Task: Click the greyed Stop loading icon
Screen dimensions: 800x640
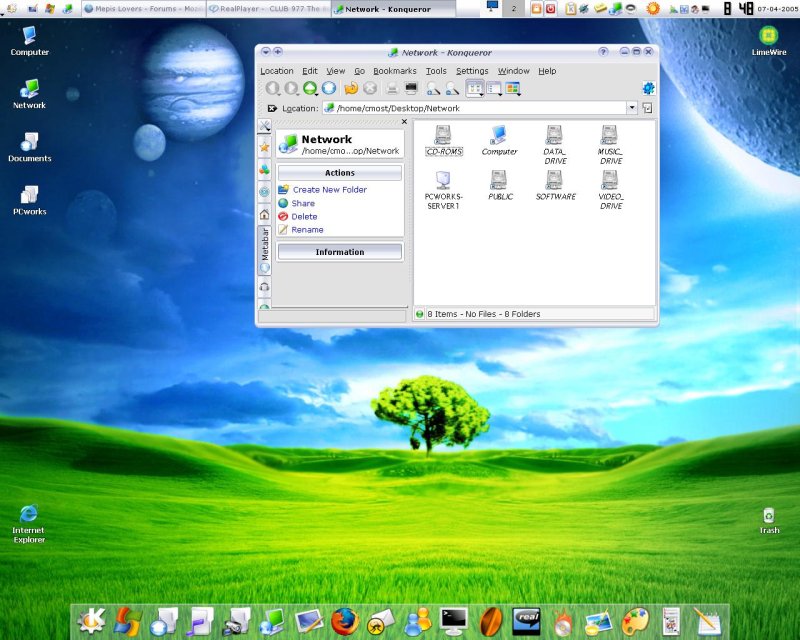Action: tap(370, 88)
